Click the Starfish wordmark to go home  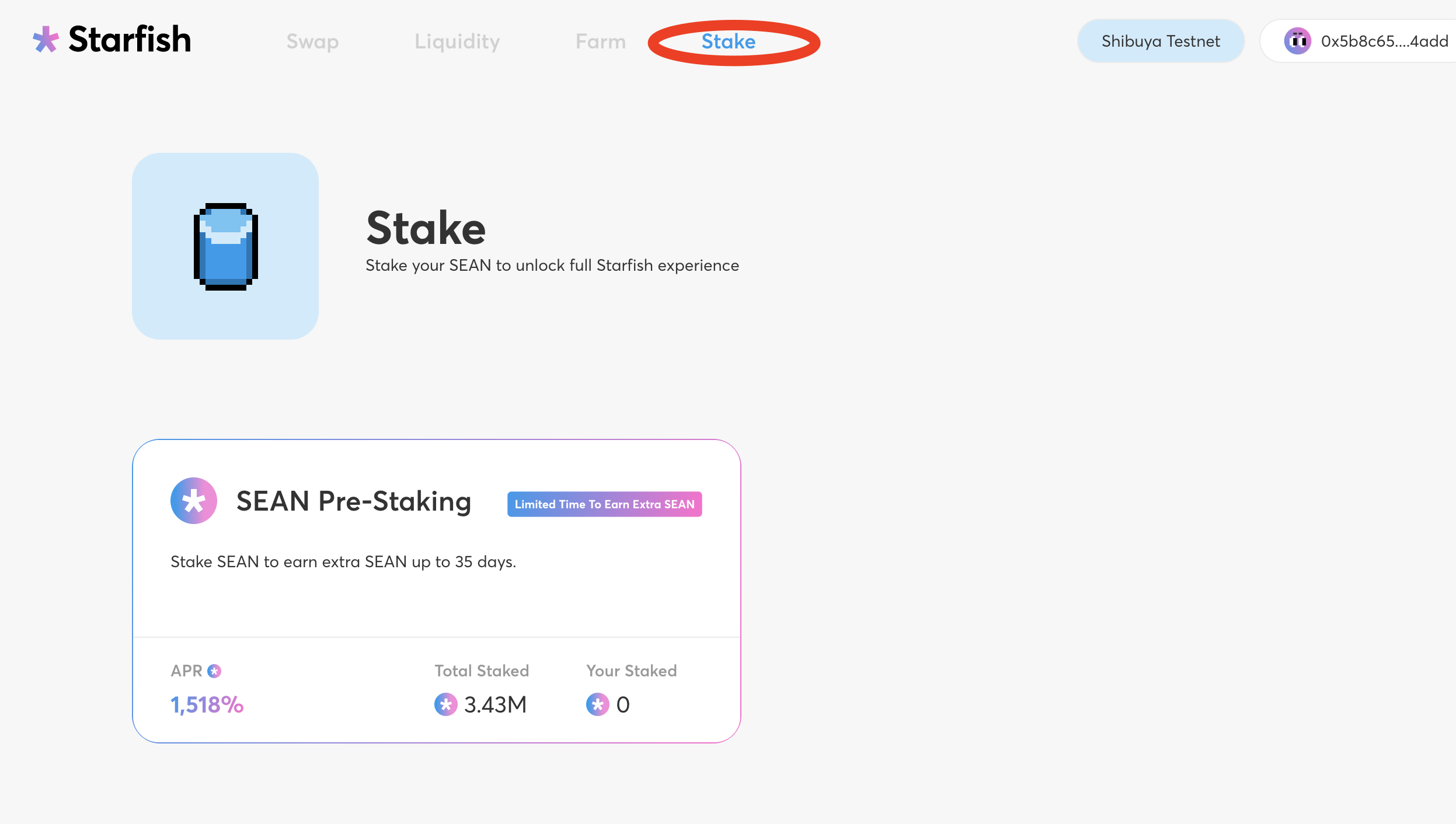[x=130, y=40]
